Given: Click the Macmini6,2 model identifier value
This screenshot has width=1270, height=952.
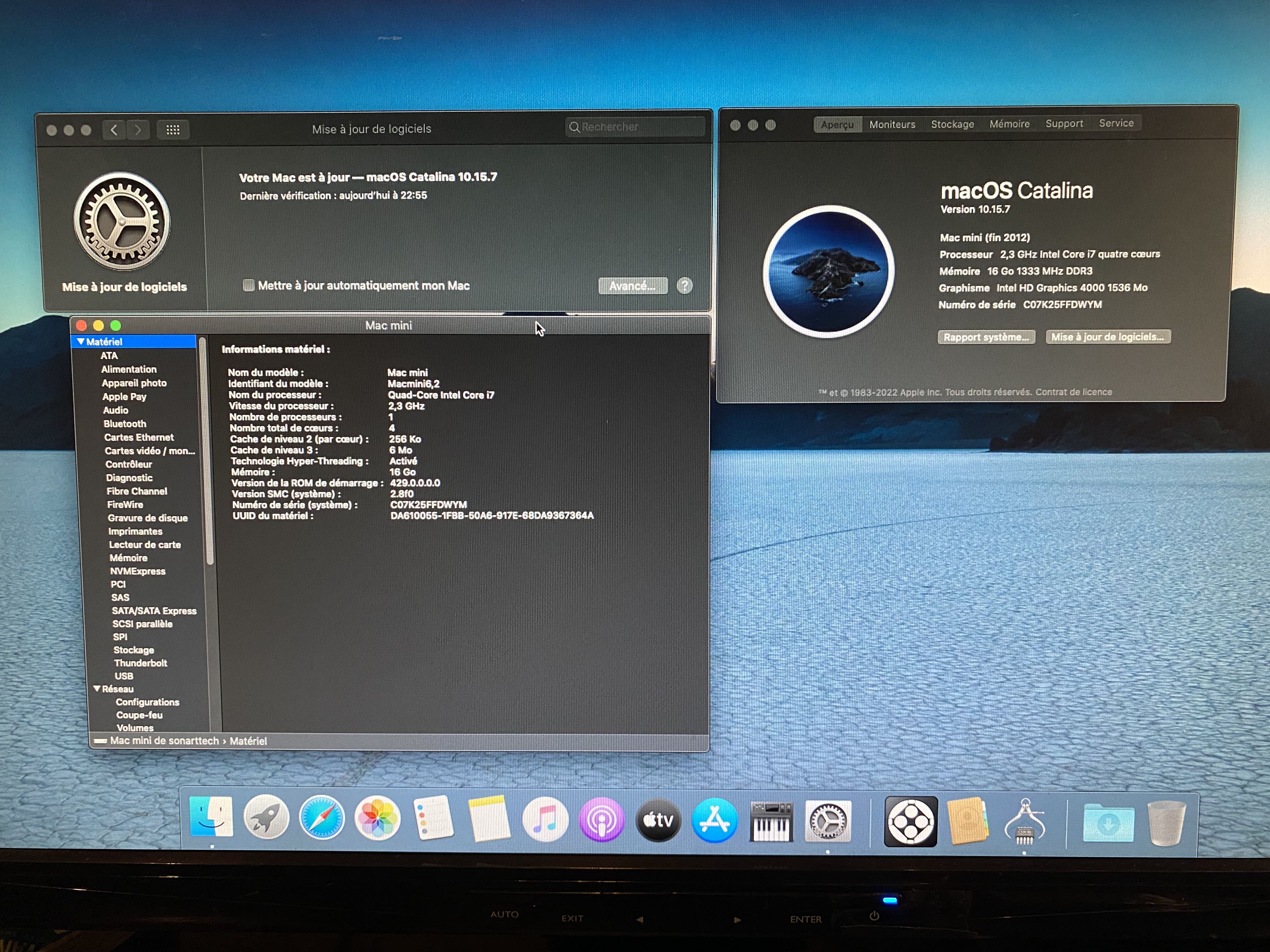Looking at the screenshot, I should 413,384.
